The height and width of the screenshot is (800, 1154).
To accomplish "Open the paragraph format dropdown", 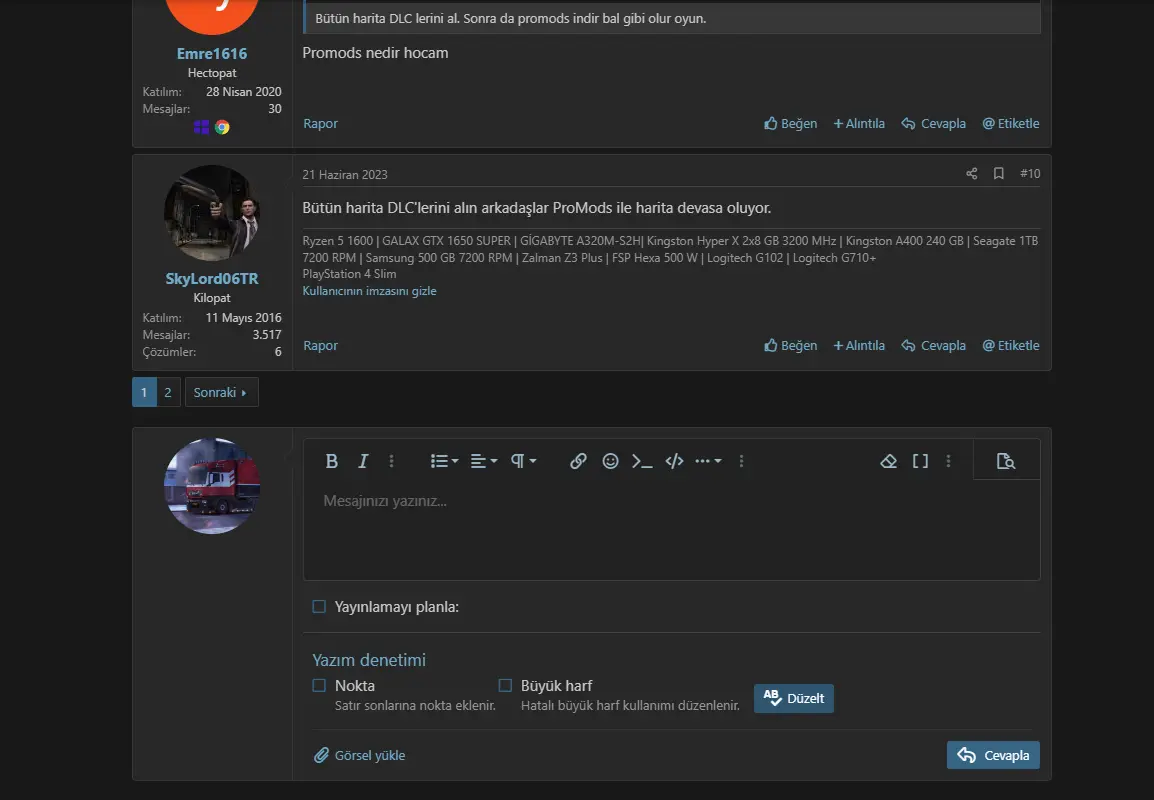I will 523,461.
